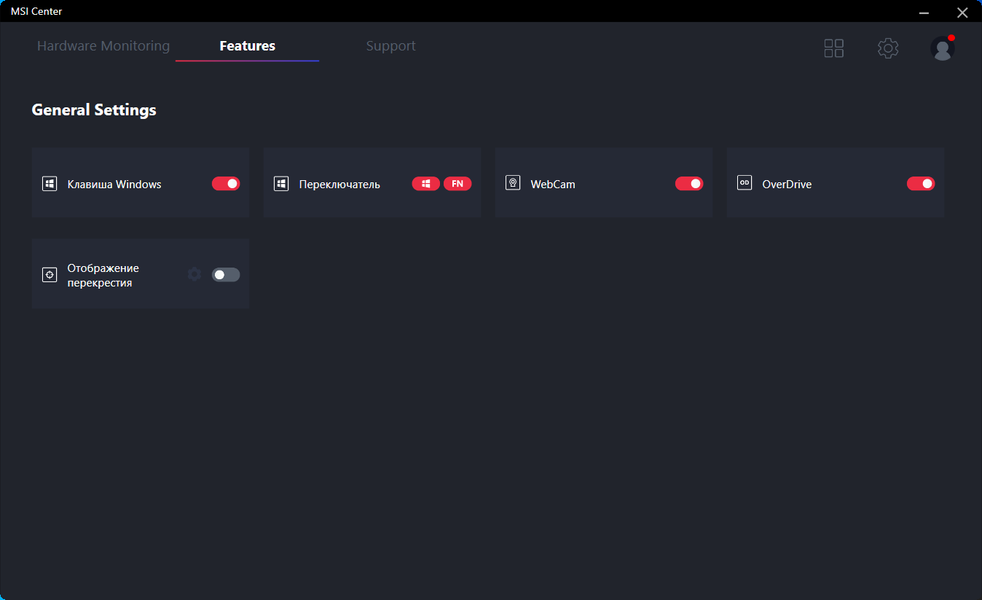Open crosshair display gear settings
This screenshot has width=982, height=600.
click(194, 274)
